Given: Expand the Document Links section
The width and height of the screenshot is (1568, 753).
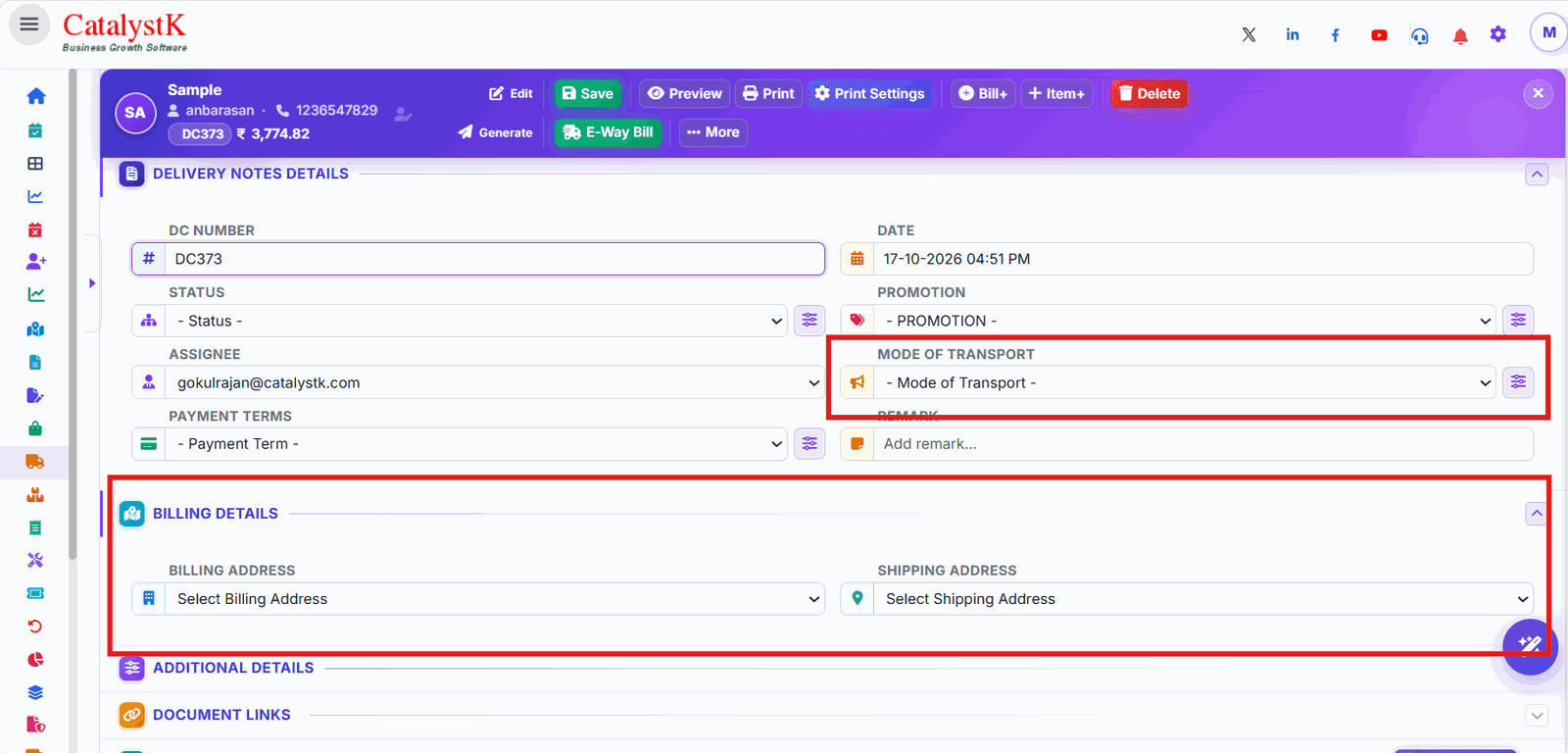Looking at the screenshot, I should pos(1537,716).
